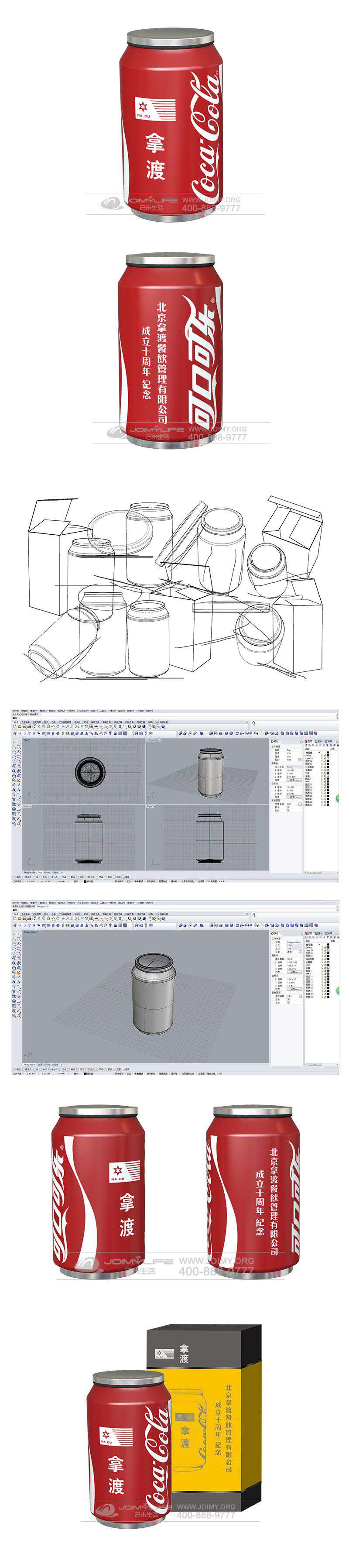Toggle 记录建构历史 in the single-viewport Rhino status bar

click(x=187, y=1073)
